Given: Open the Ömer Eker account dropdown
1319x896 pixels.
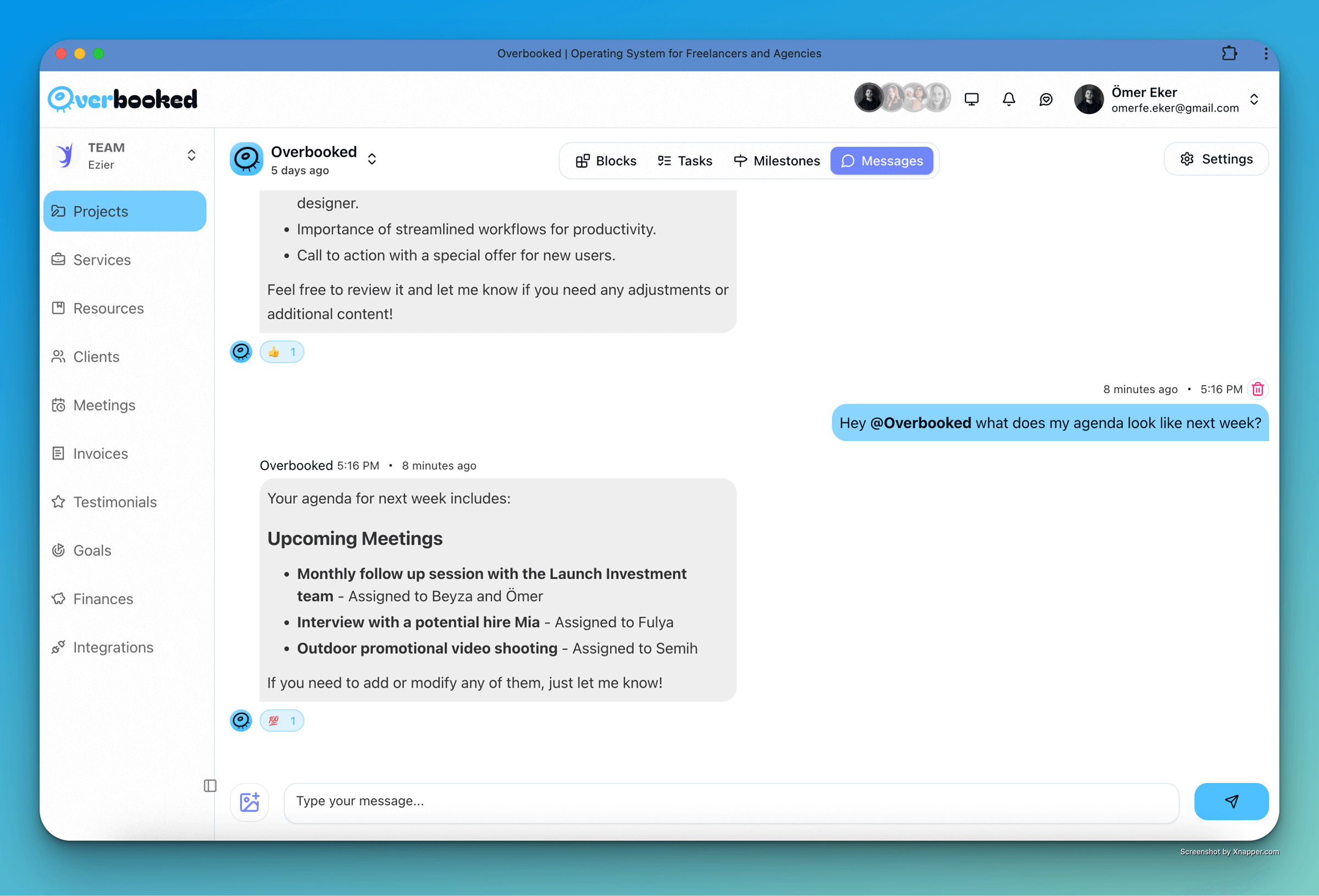Looking at the screenshot, I should tap(1254, 99).
